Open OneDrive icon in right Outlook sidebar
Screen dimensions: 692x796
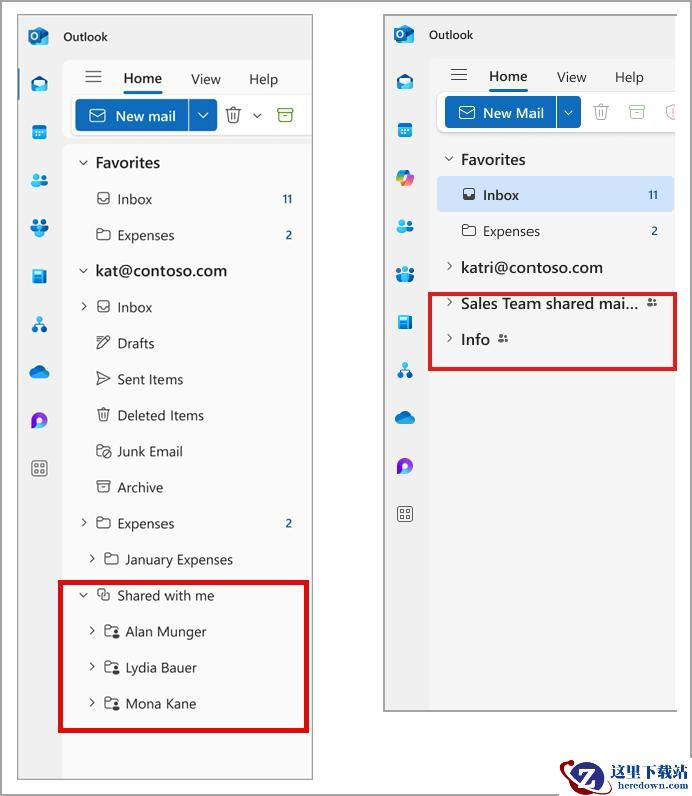[405, 418]
